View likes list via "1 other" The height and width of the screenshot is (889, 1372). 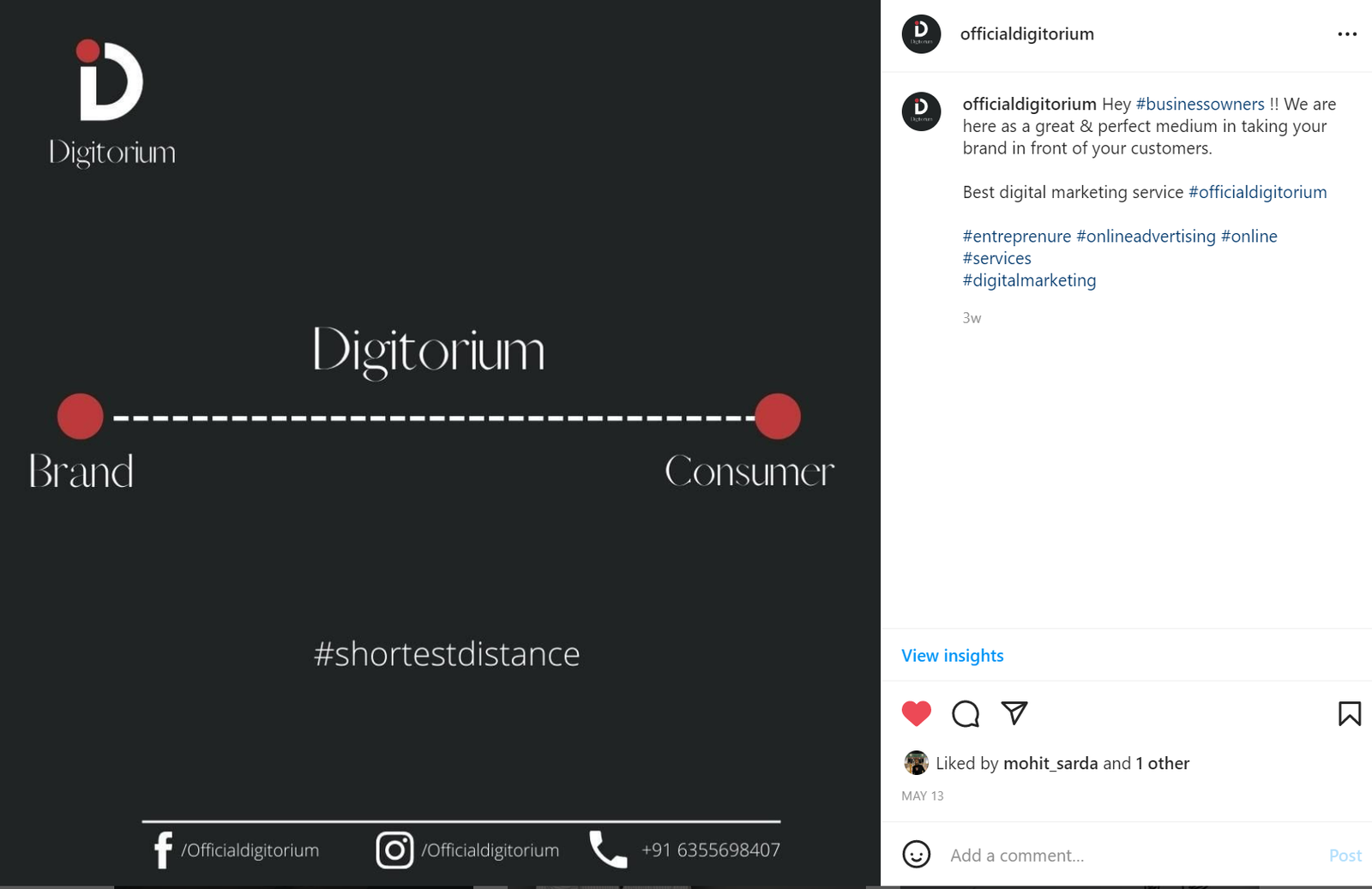click(x=1162, y=763)
